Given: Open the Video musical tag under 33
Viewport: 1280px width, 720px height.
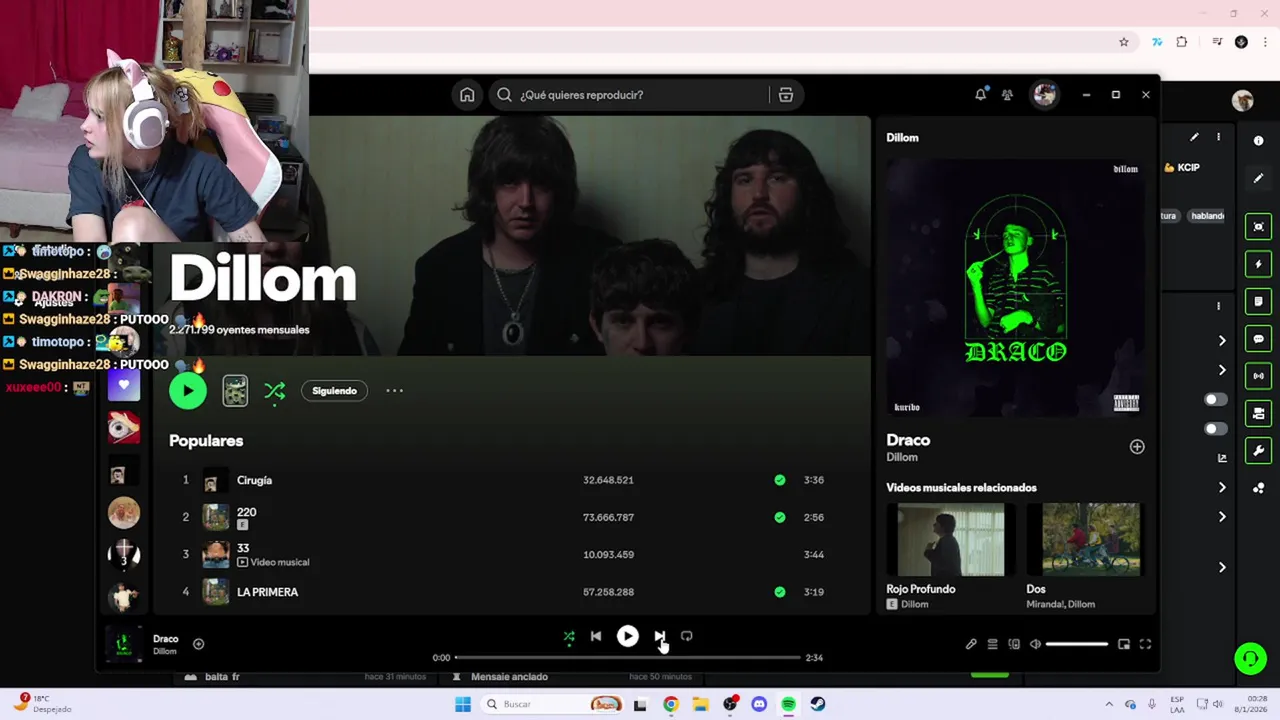Looking at the screenshot, I should 273,562.
